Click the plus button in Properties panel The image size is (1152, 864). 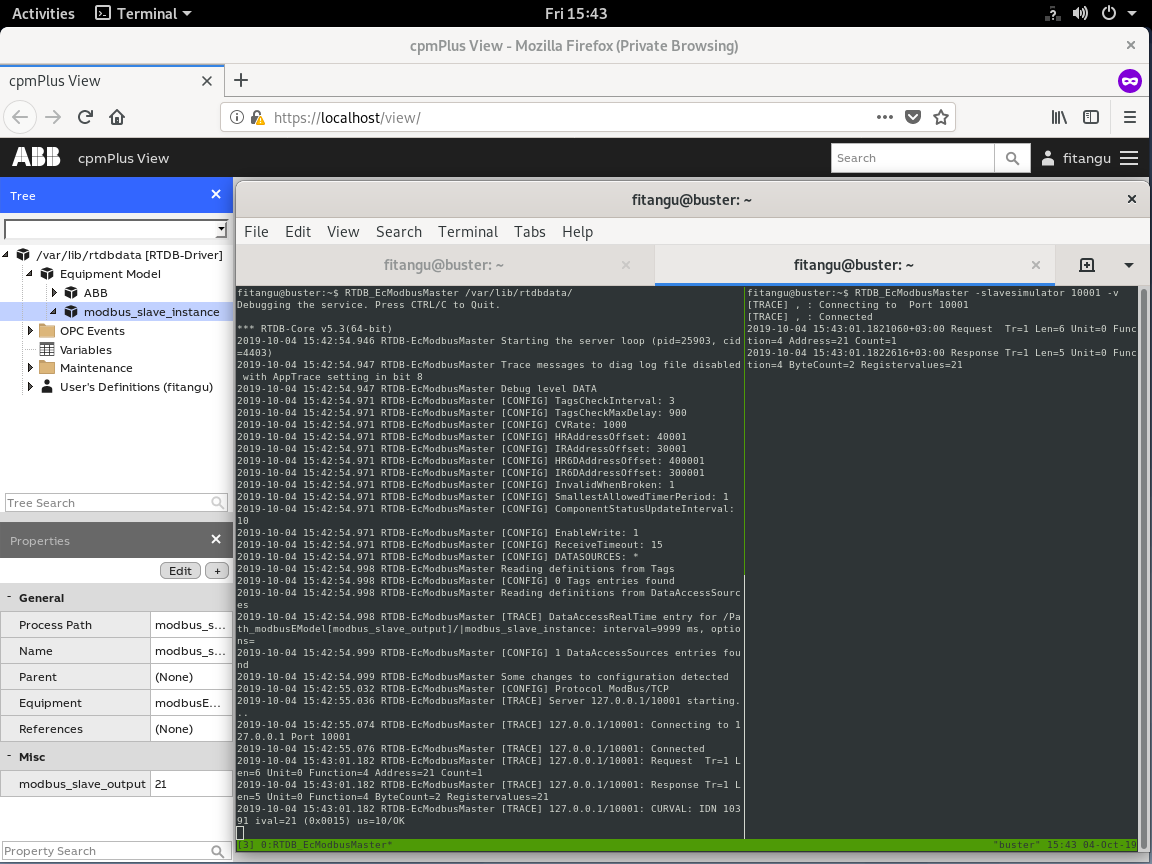coord(217,571)
